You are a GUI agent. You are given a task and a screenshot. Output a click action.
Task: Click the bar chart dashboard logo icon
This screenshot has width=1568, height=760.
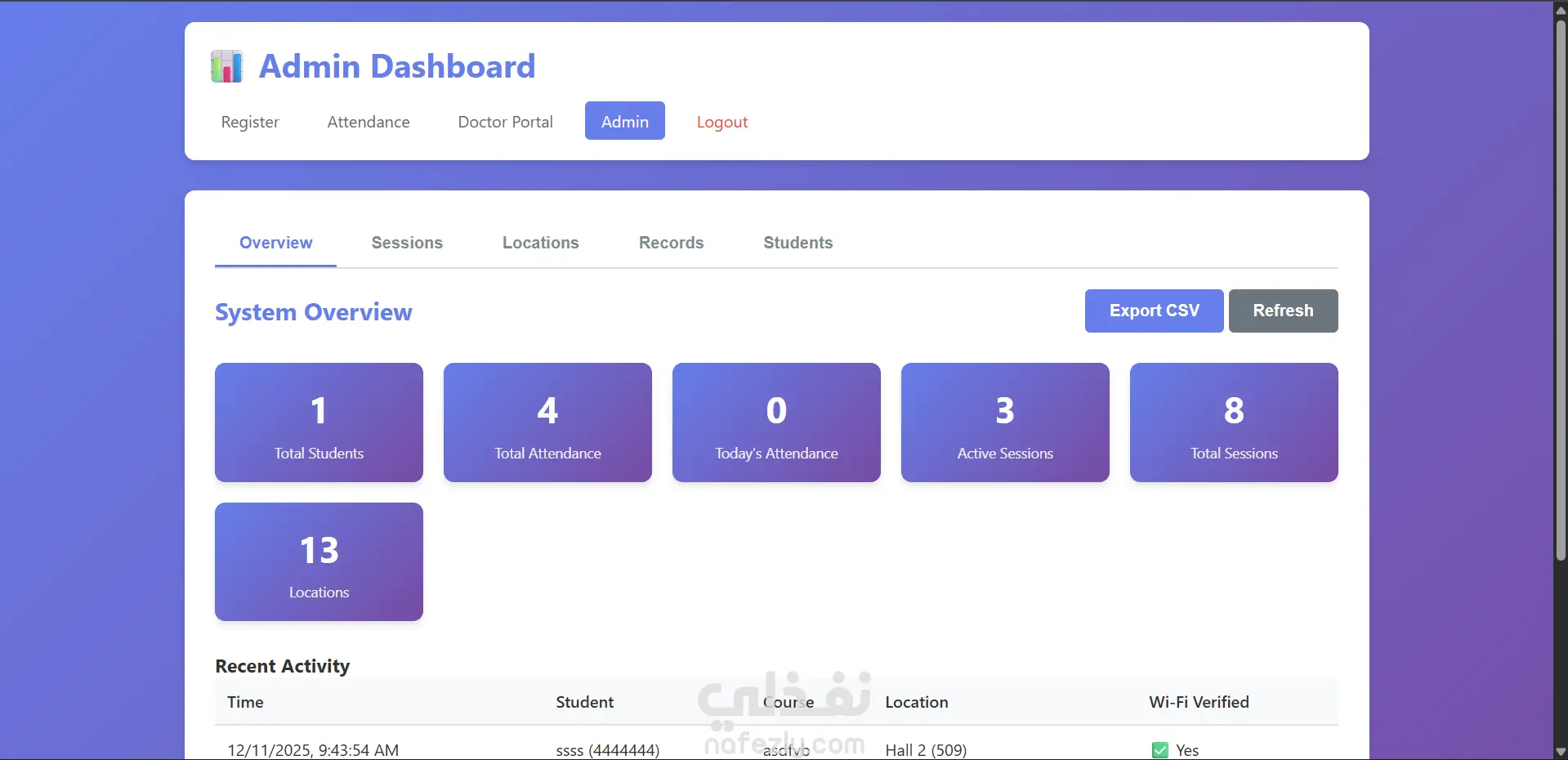tap(226, 66)
